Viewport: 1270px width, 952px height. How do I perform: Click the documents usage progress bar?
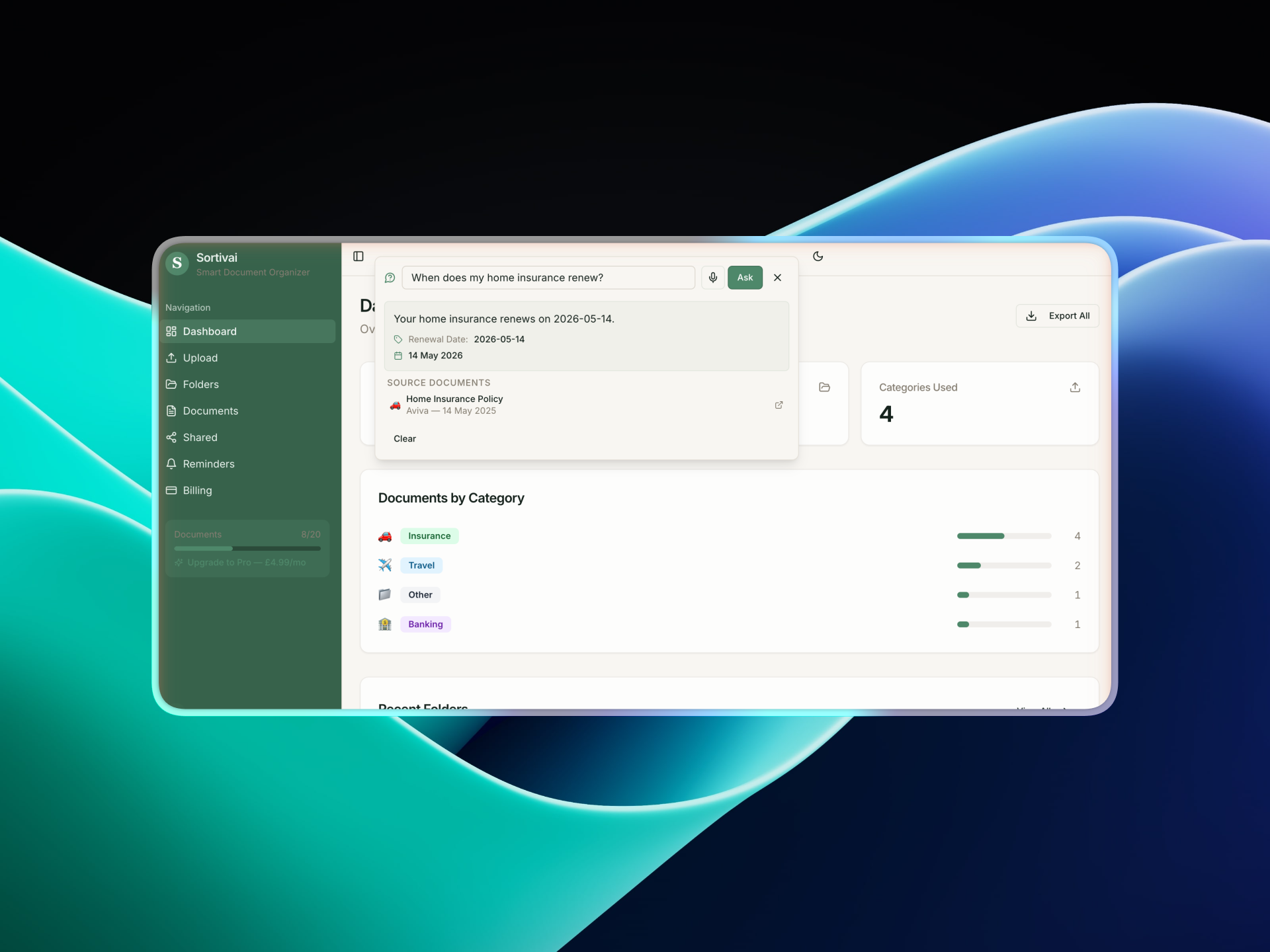[x=247, y=549]
